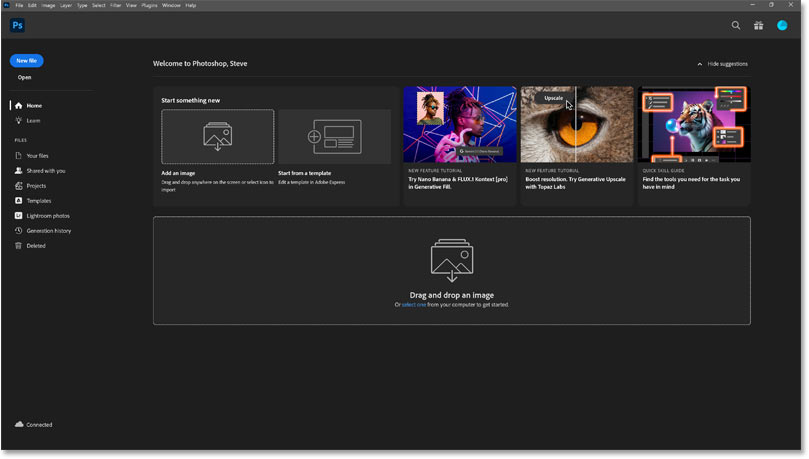The width and height of the screenshot is (809, 459).
Task: Click the 'select one' link
Action: point(414,305)
